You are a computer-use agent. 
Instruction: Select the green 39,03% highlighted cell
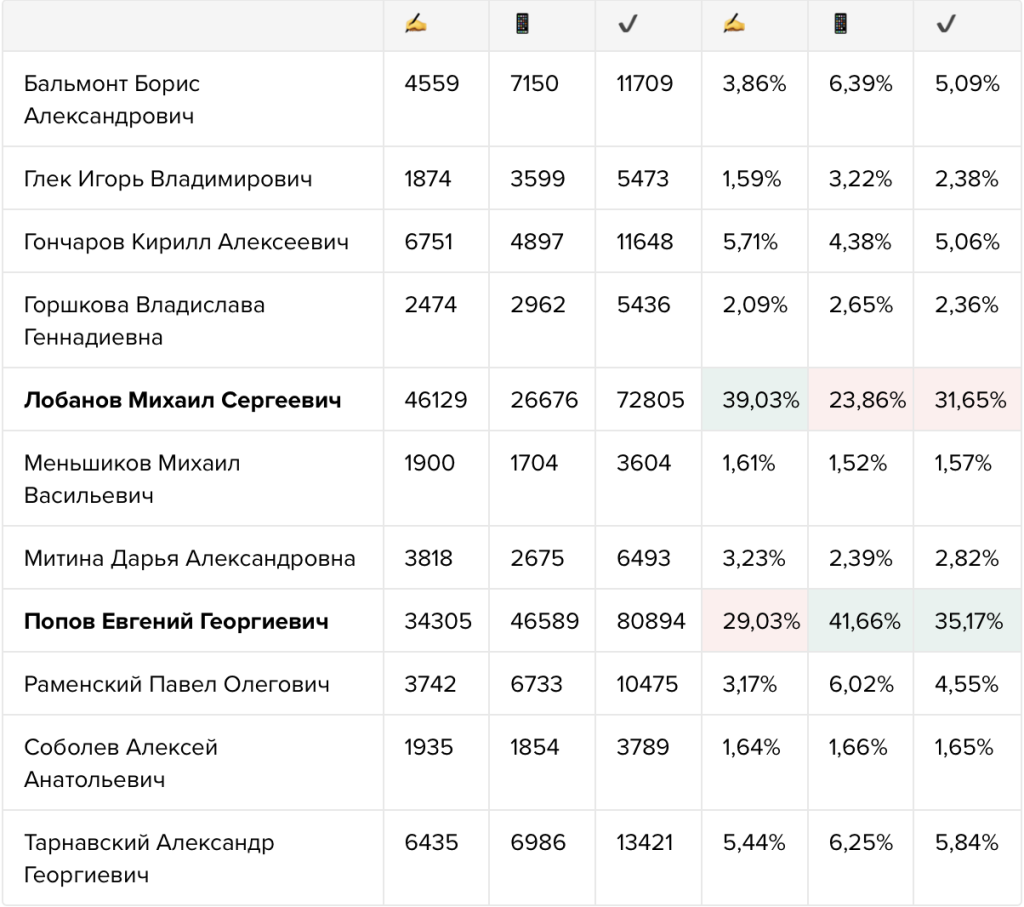point(755,400)
